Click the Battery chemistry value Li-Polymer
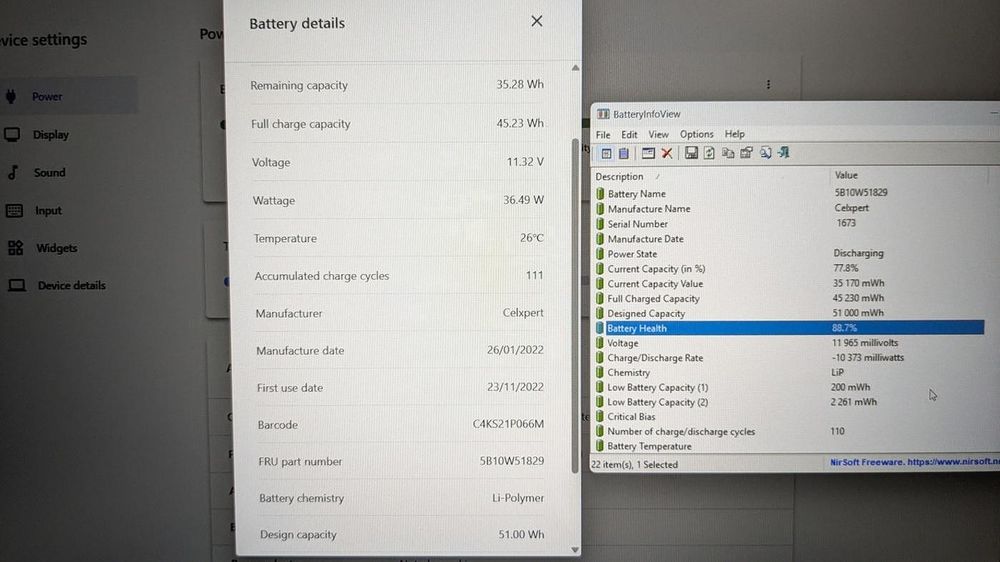The height and width of the screenshot is (562, 1000). tap(518, 498)
